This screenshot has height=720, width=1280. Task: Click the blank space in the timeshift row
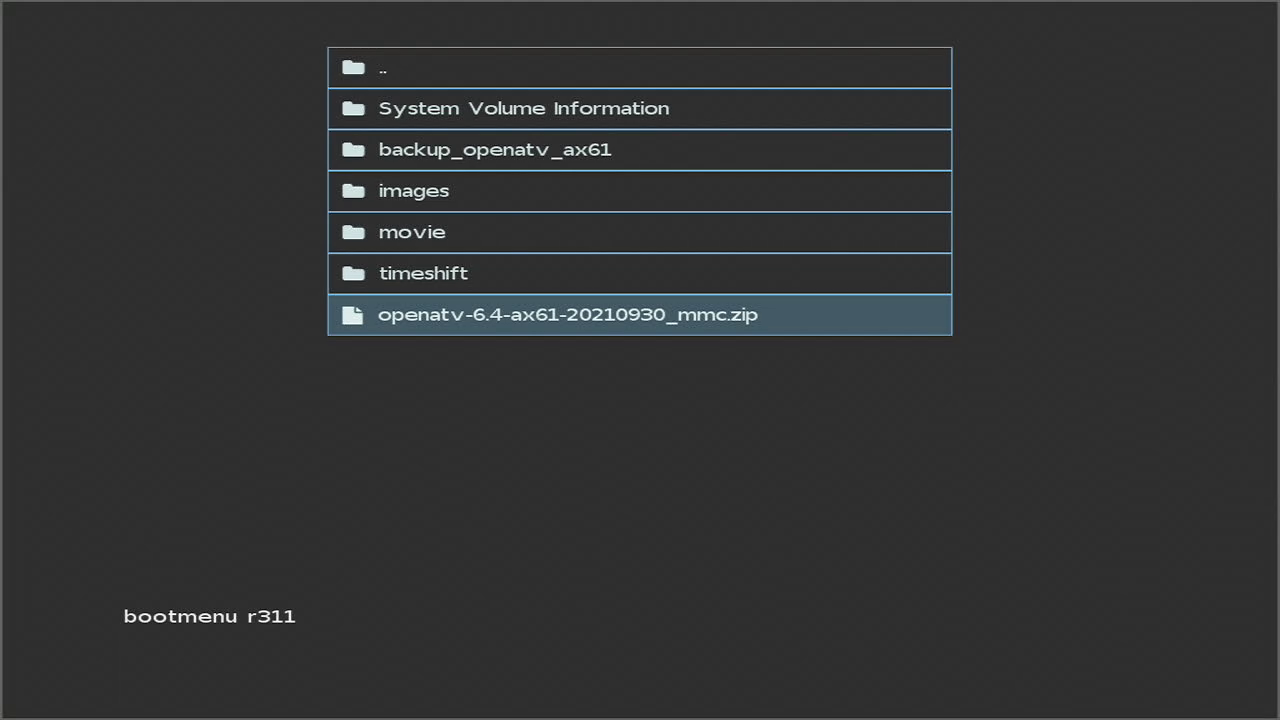[x=700, y=273]
